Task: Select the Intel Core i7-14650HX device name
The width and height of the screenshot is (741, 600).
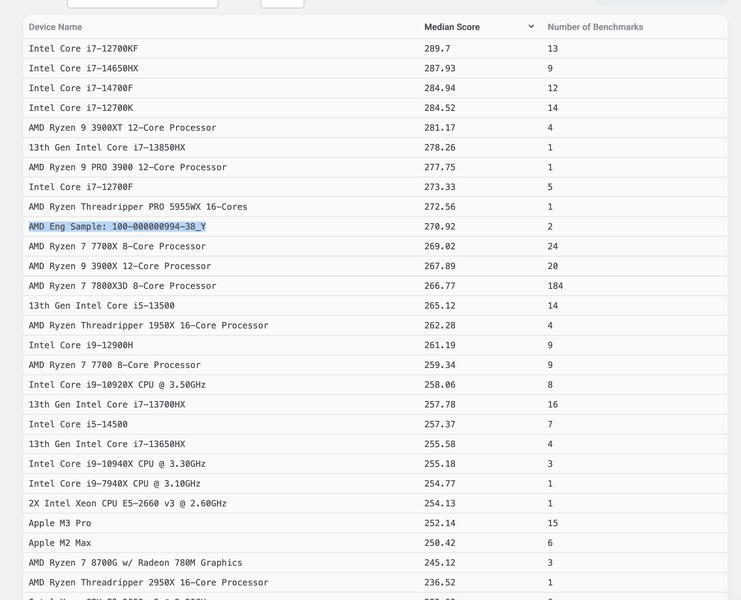Action: (x=83, y=69)
